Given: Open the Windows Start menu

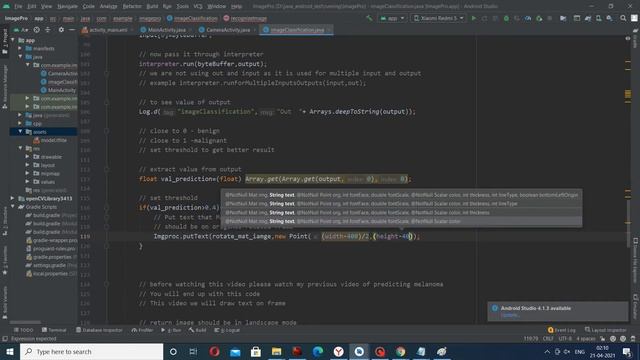Looking at the screenshot, I should (x=10, y=351).
